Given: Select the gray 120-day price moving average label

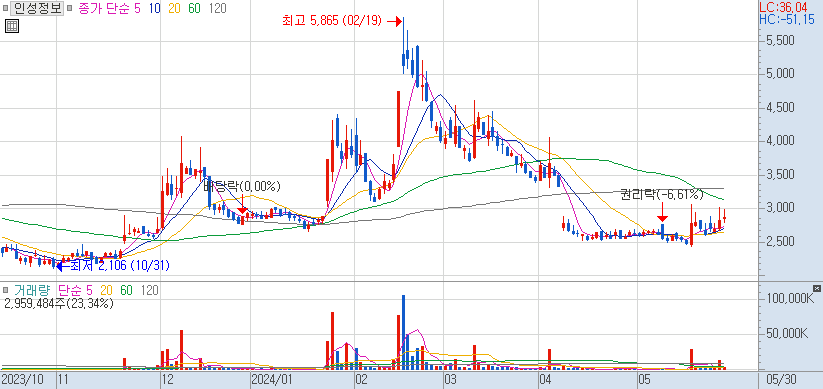Looking at the screenshot, I should (x=218, y=8).
